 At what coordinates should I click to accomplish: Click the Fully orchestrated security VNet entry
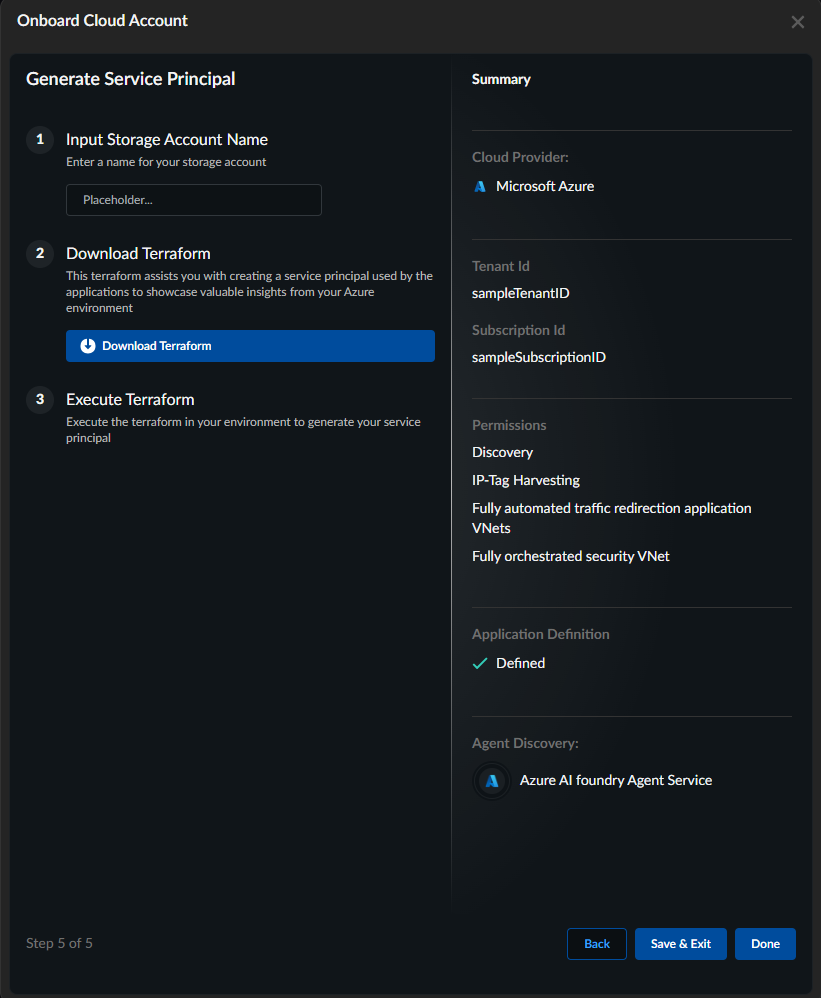click(x=571, y=556)
